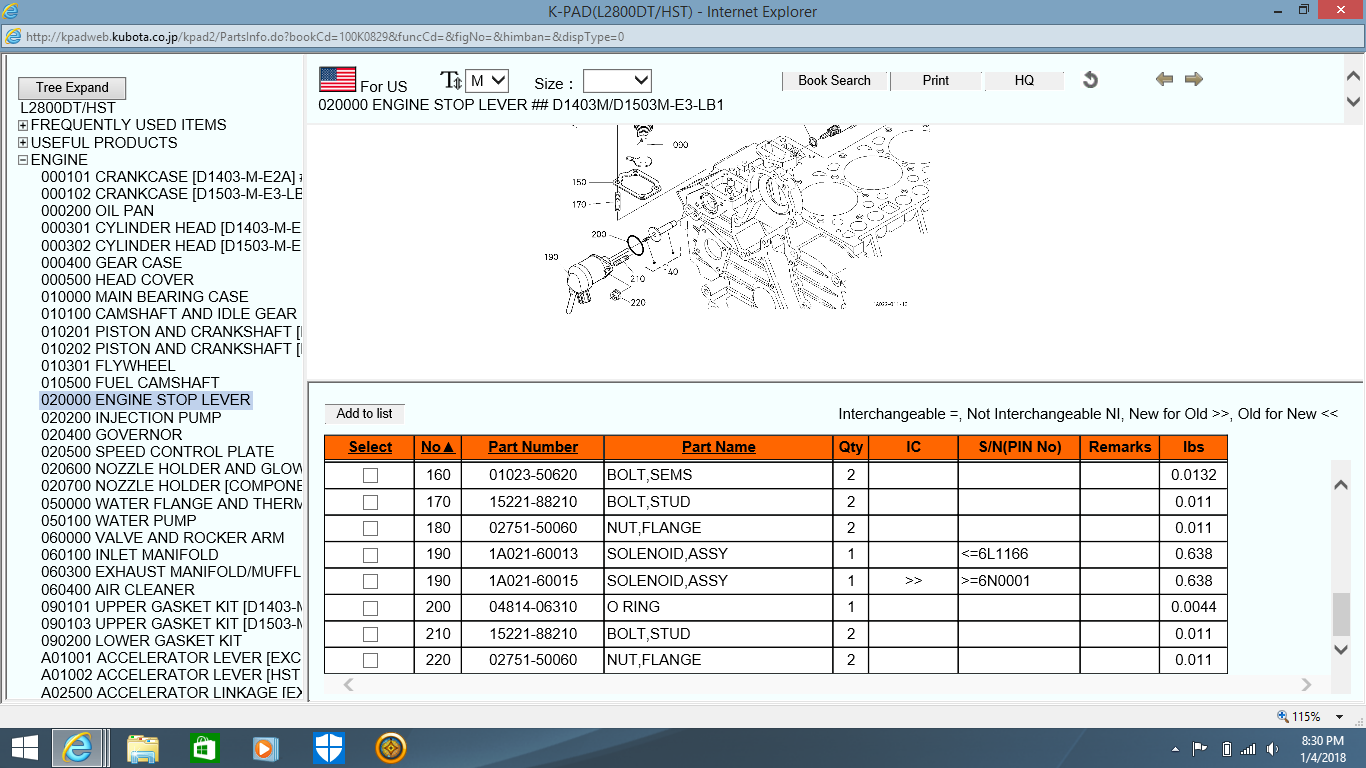Expand USEFUL PRODUCTS tree node
The height and width of the screenshot is (768, 1366).
click(x=23, y=143)
